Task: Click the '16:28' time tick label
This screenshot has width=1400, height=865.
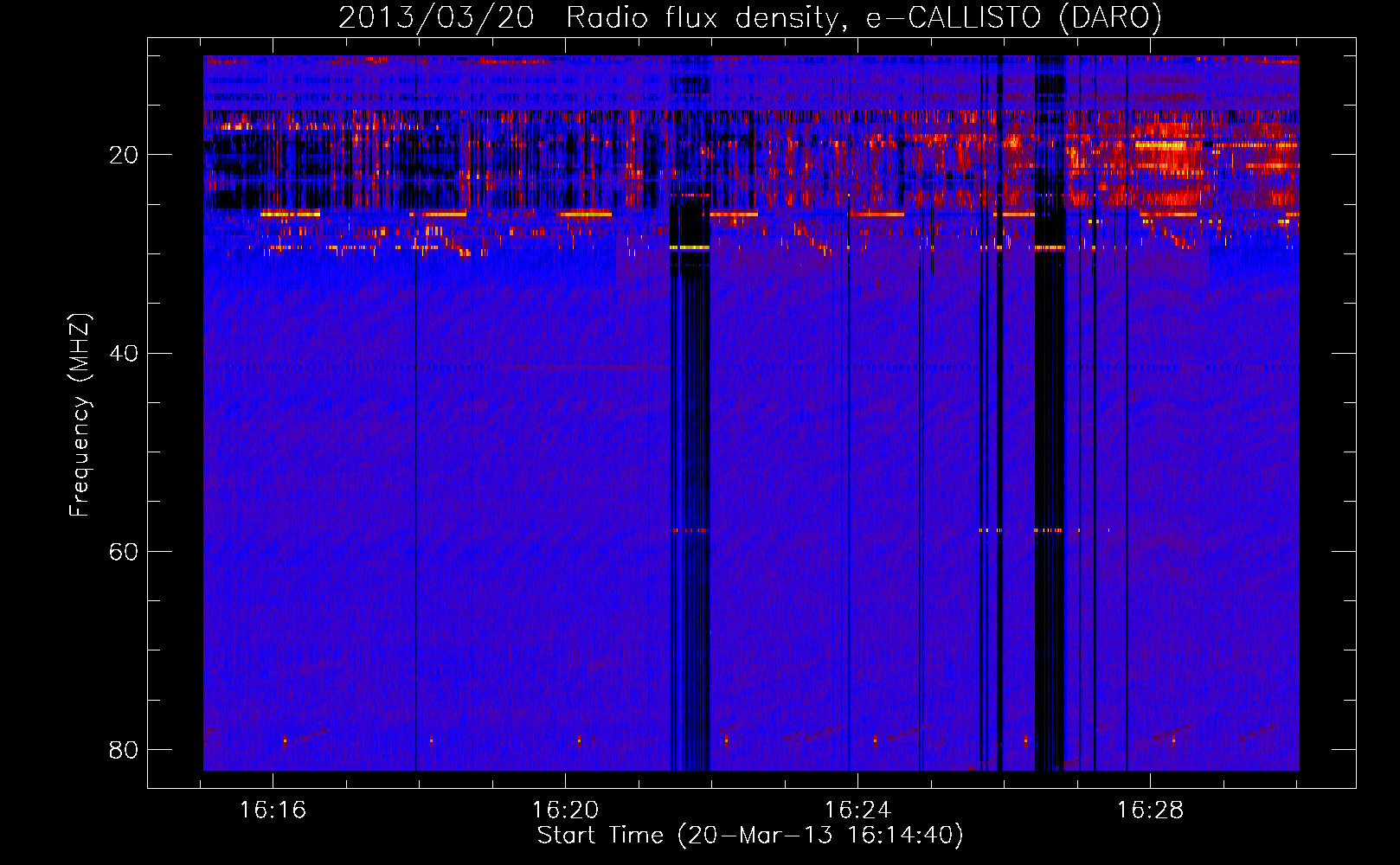Action: 1150,811
